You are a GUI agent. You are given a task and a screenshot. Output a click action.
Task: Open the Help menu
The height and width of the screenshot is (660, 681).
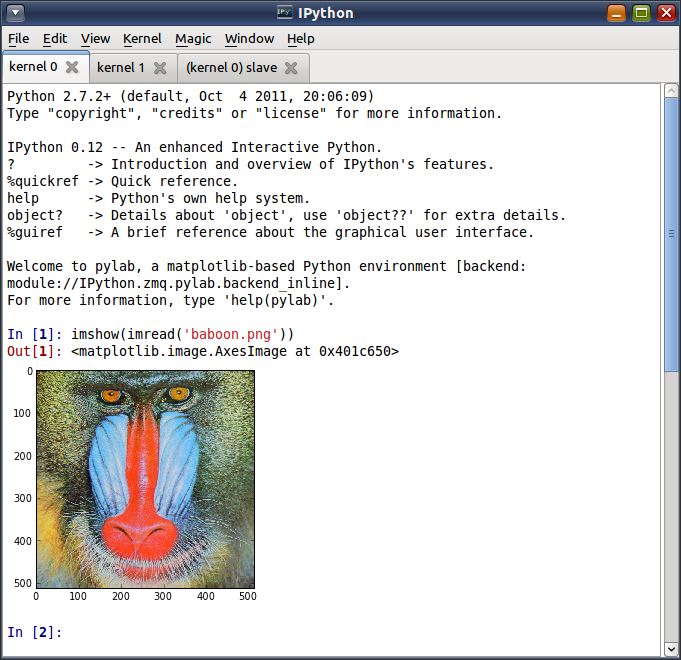click(300, 38)
